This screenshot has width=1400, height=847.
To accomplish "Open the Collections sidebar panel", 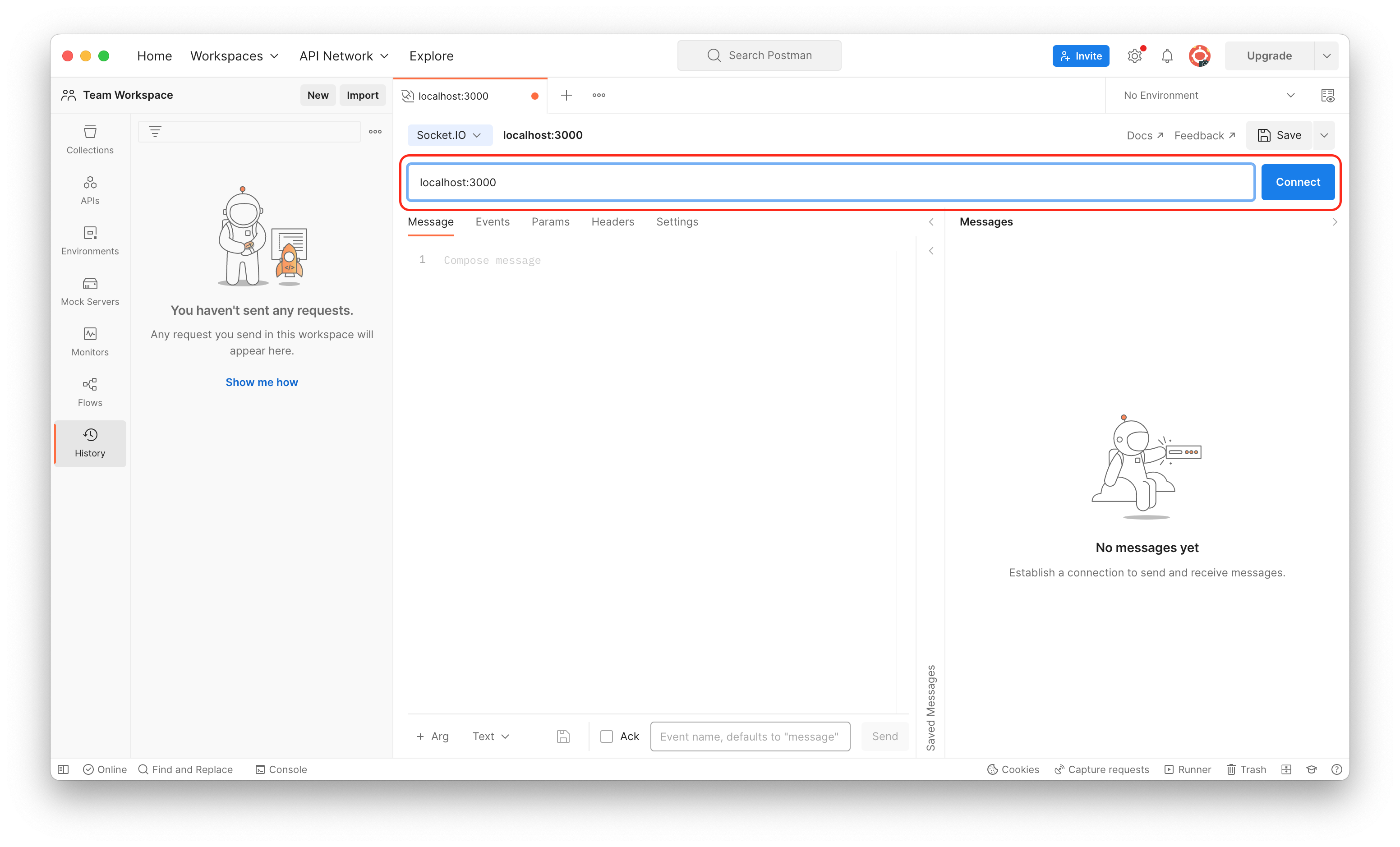I will click(90, 139).
